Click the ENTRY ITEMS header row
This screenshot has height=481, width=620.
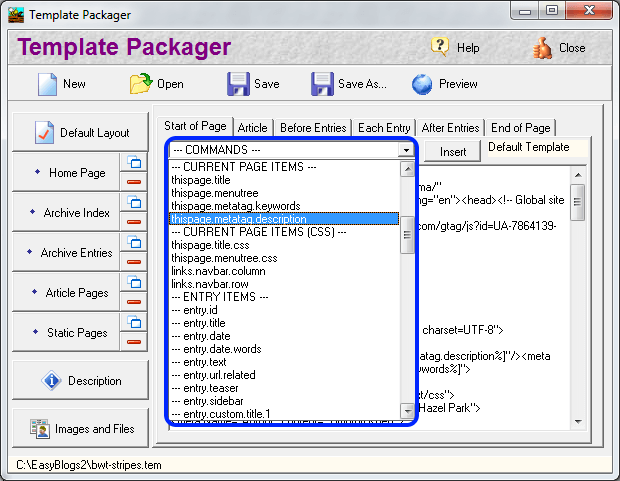[284, 297]
